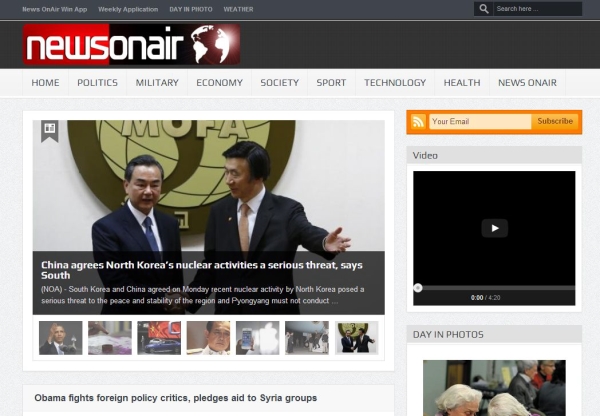Select the blue car thumbnail
The height and width of the screenshot is (416, 600).
[x=159, y=338]
